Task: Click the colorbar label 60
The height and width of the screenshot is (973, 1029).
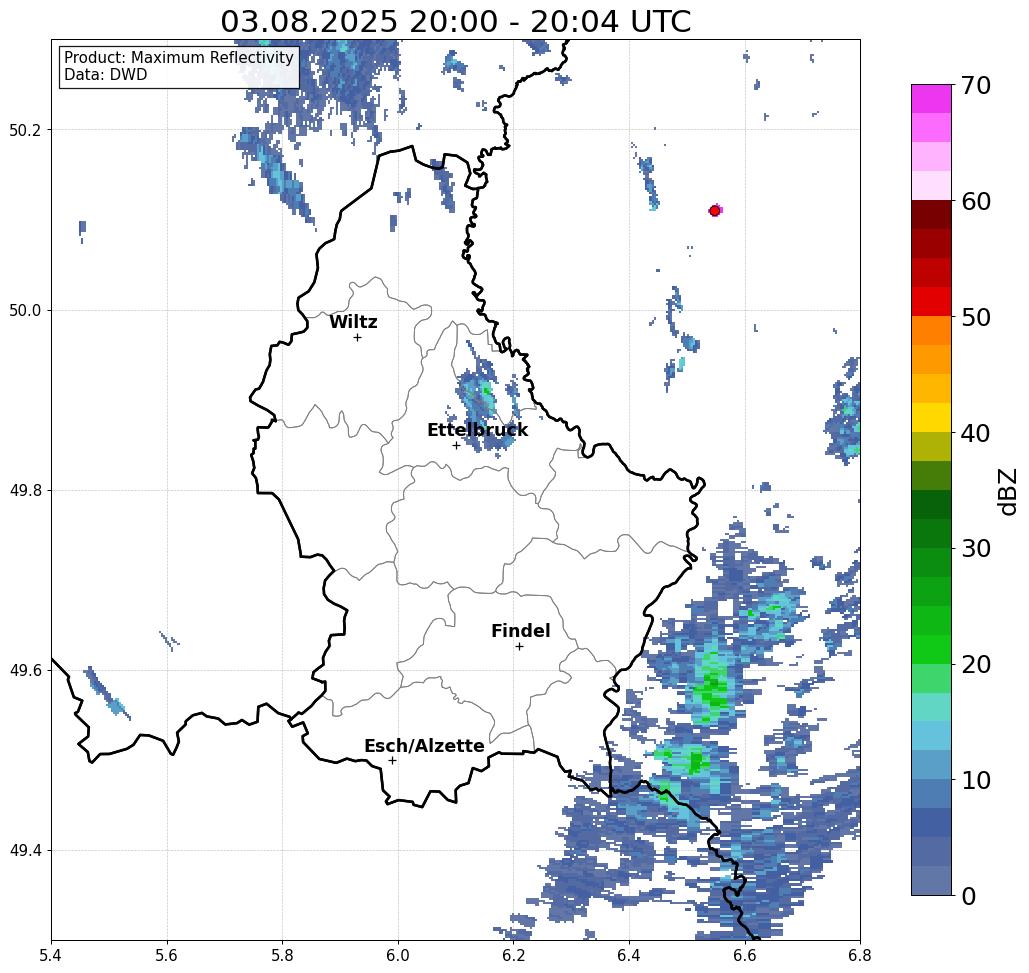Action: (x=976, y=201)
